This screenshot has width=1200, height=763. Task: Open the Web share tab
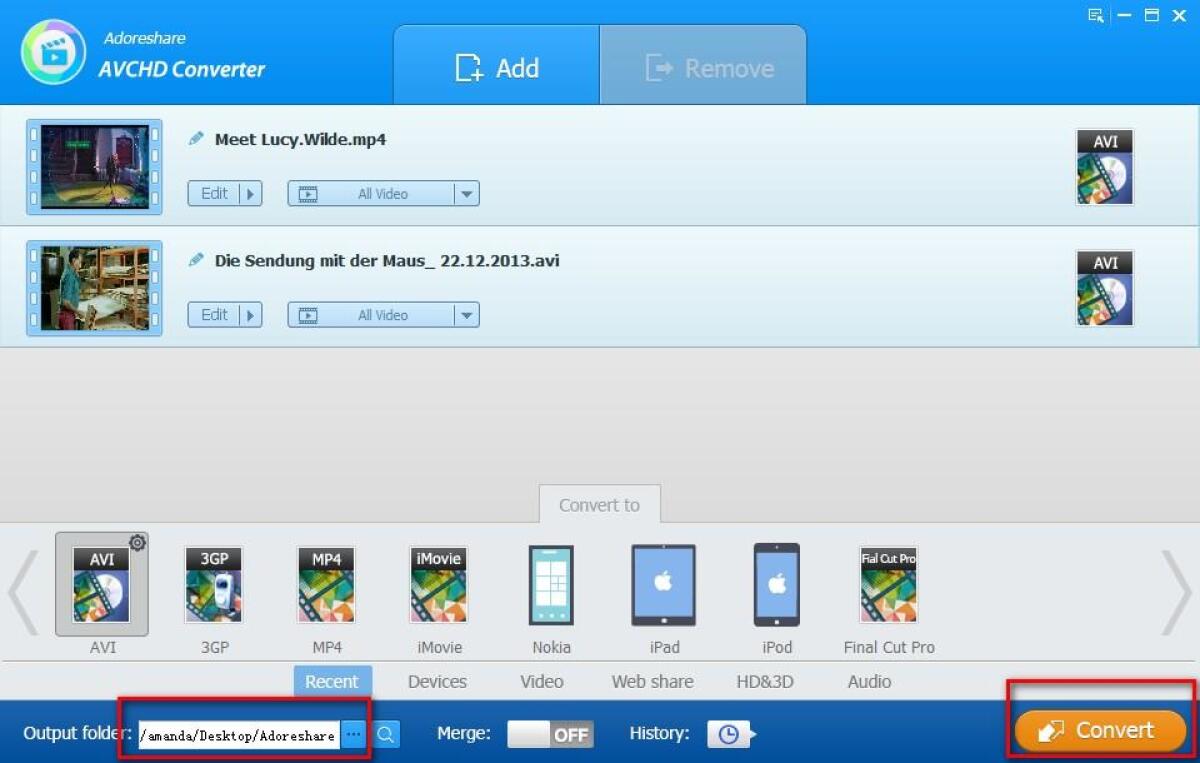(652, 681)
